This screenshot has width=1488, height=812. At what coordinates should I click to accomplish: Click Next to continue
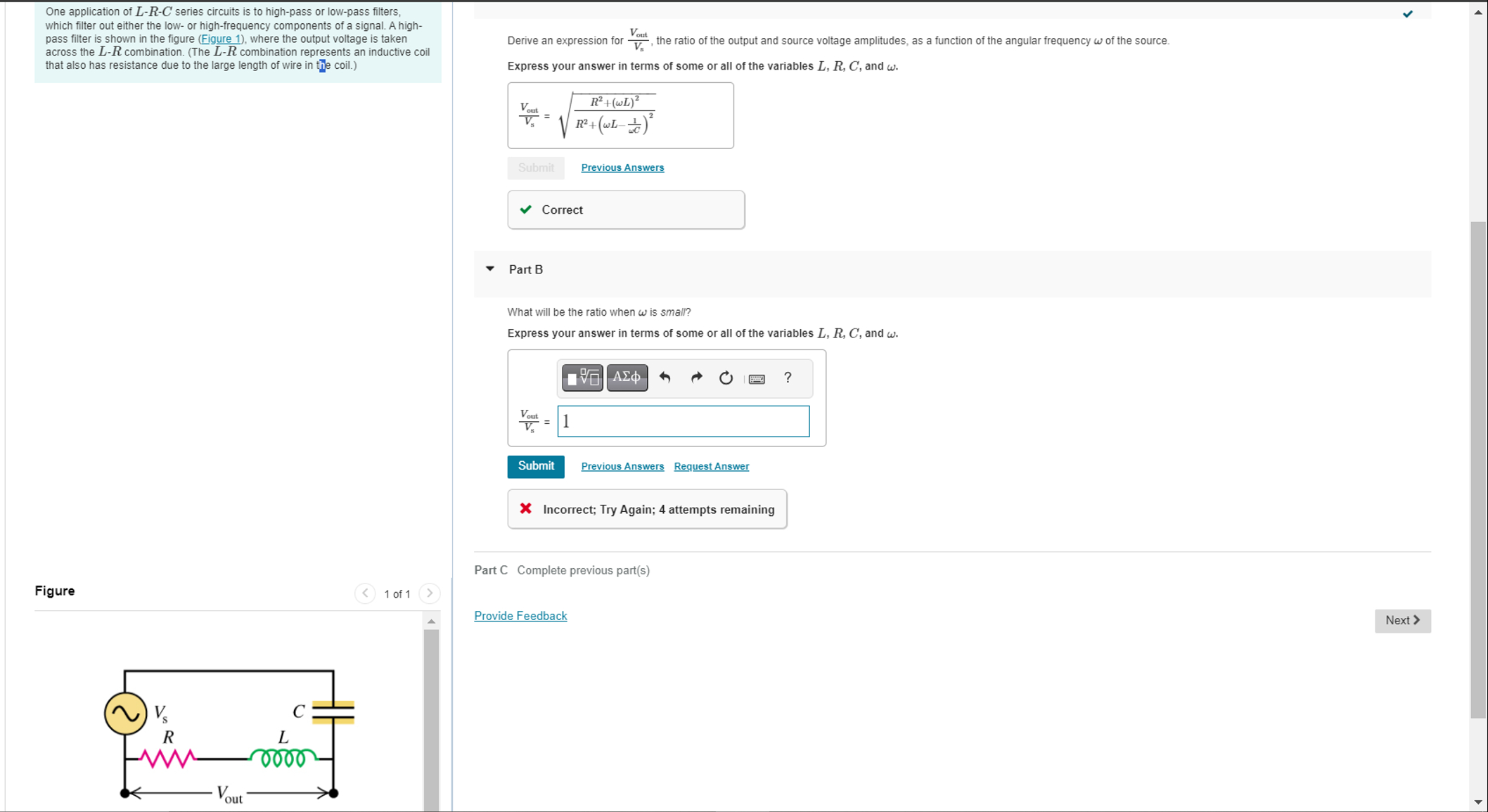[x=1402, y=620]
